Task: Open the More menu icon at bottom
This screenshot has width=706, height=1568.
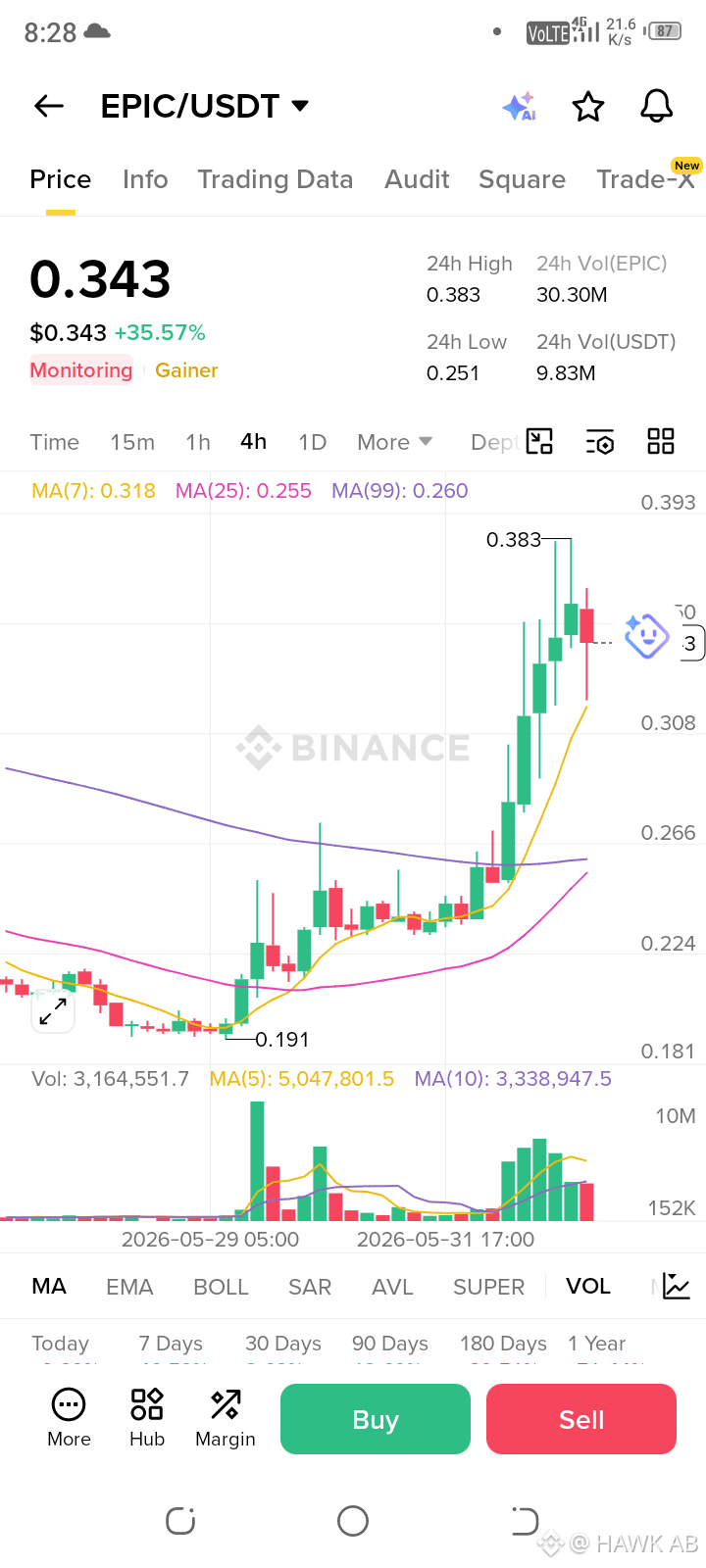Action: pos(69,1418)
